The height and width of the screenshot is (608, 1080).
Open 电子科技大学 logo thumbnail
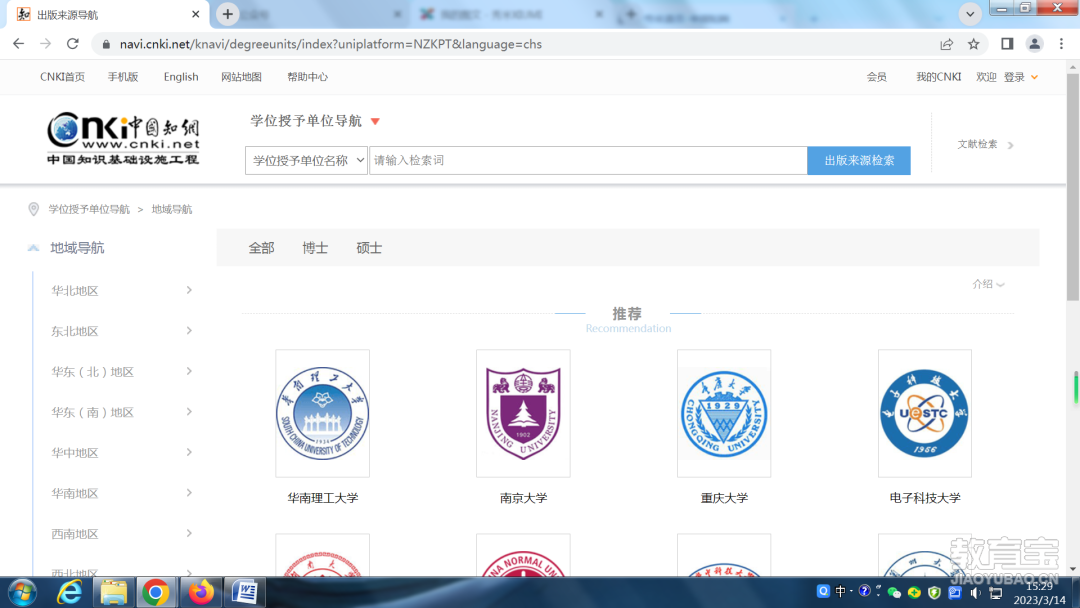[x=925, y=413]
